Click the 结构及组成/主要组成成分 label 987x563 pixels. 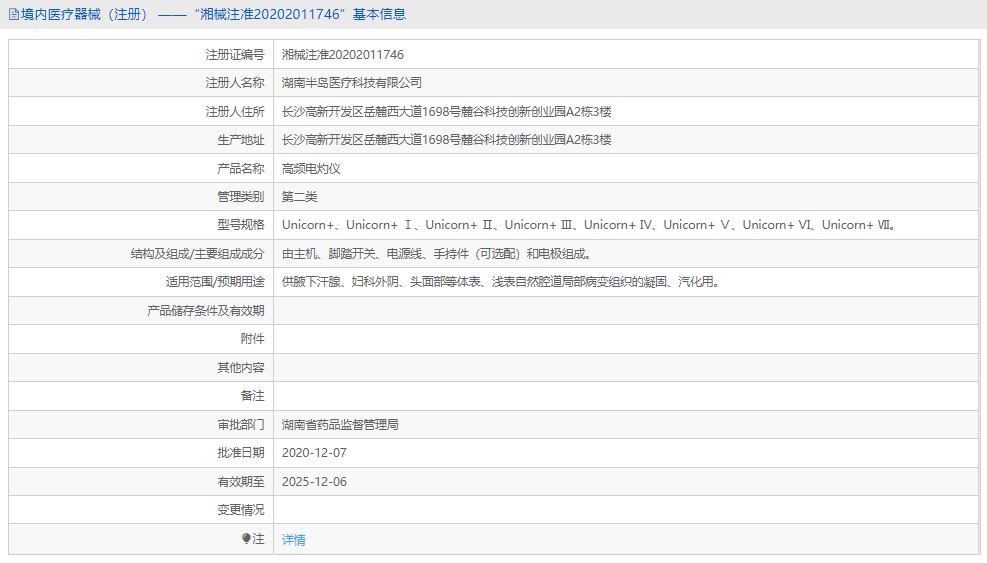point(198,254)
